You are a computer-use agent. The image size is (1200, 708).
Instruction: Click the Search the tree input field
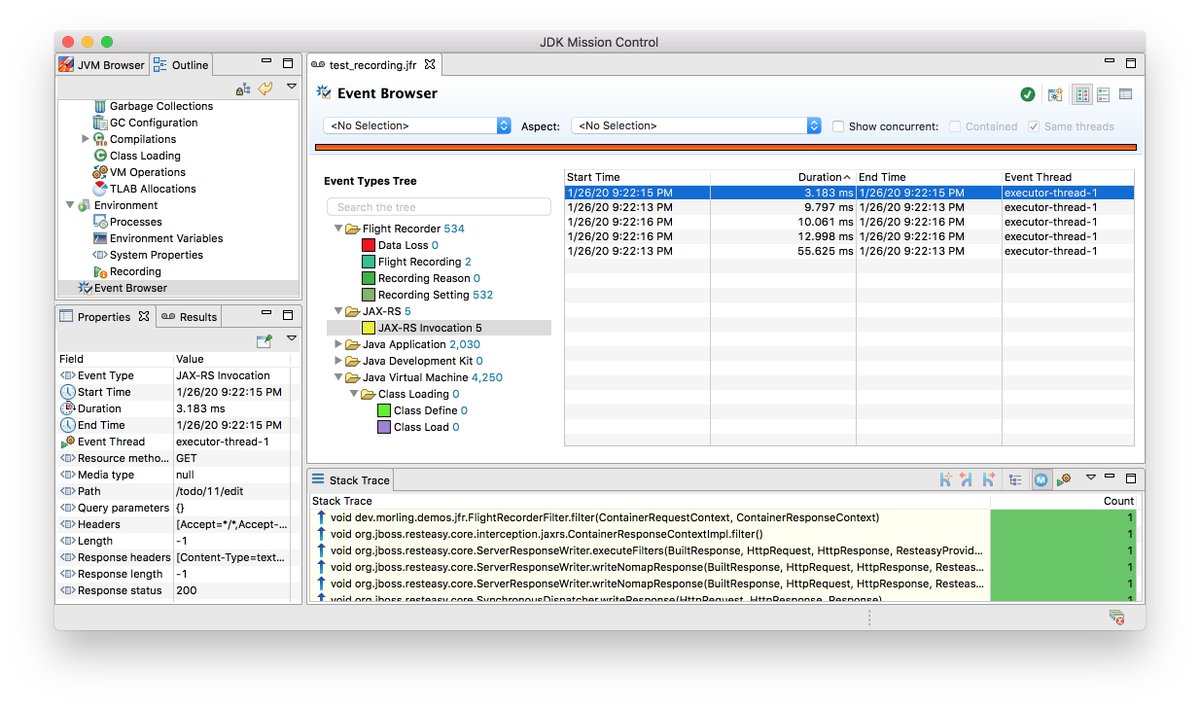(x=439, y=207)
